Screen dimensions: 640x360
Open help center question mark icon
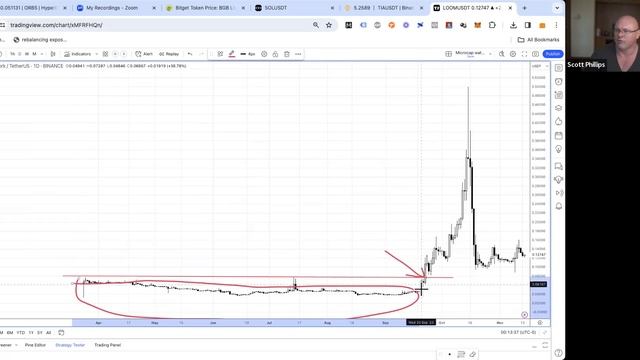click(559, 353)
